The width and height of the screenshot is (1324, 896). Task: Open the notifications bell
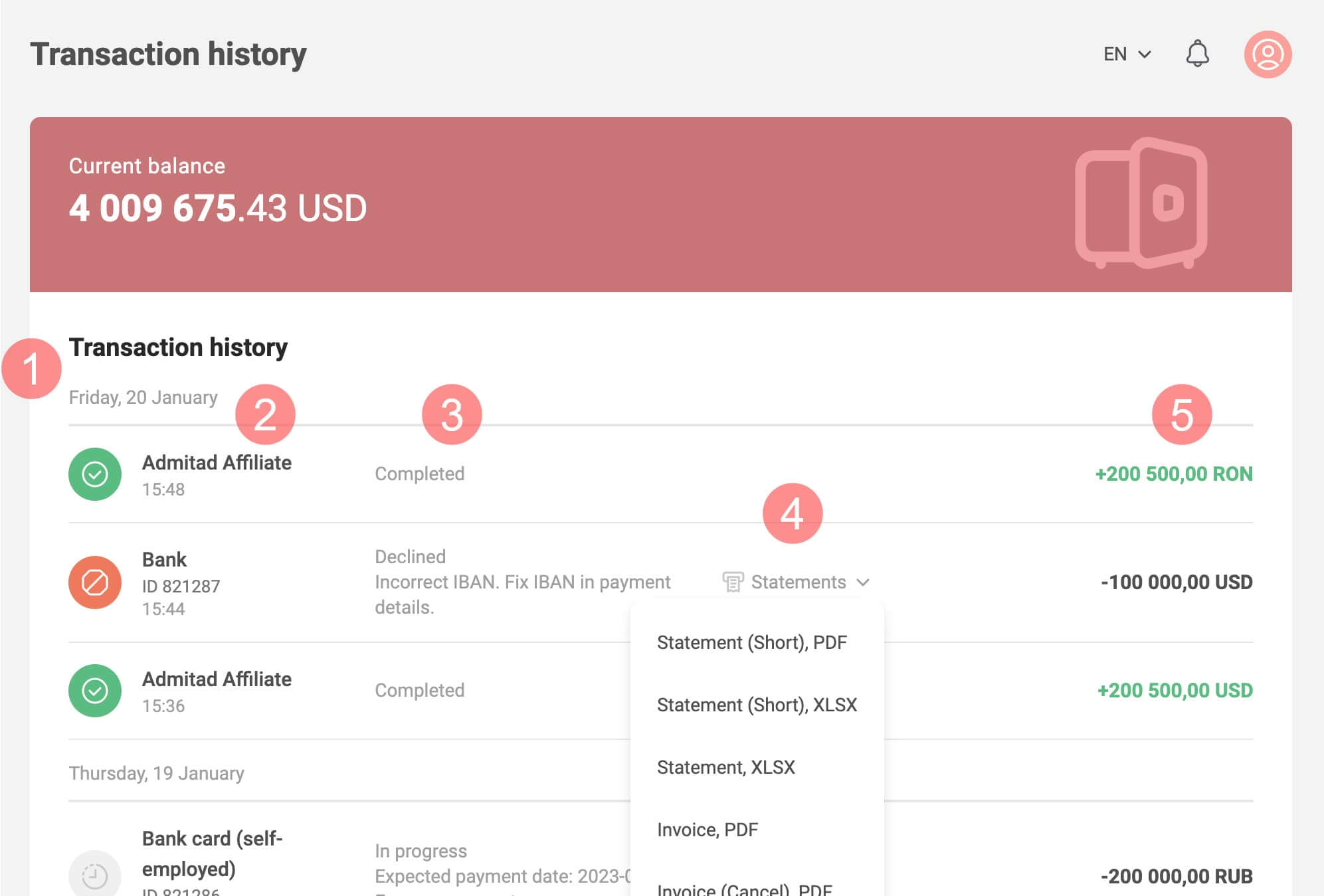click(1197, 54)
